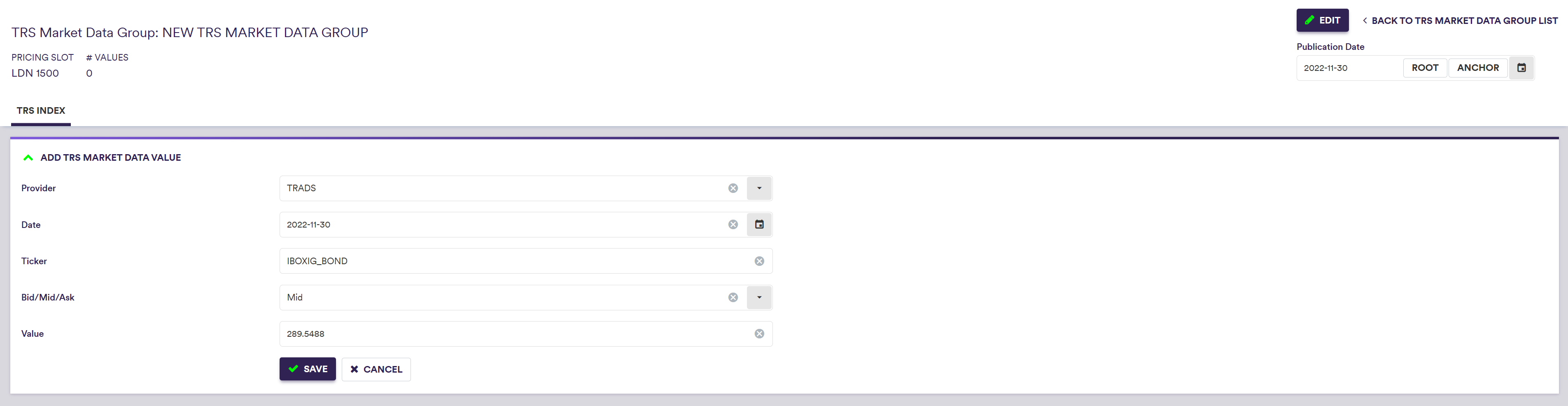The width and height of the screenshot is (1568, 406).
Task: Open the Publication Date calendar picker
Action: (1521, 68)
